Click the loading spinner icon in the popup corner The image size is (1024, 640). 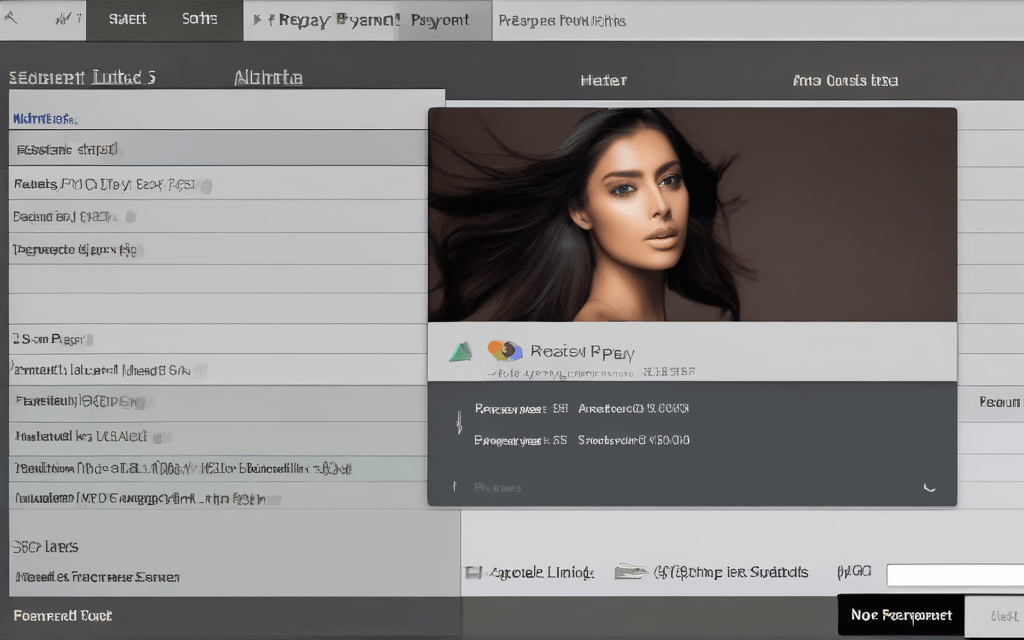(929, 487)
